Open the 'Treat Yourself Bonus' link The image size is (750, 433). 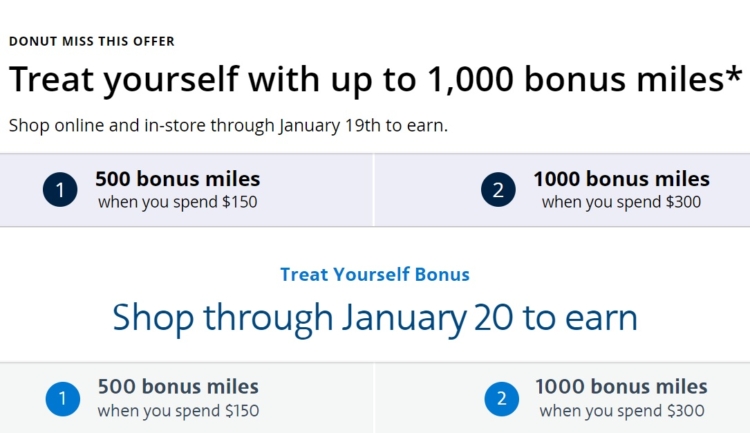click(375, 275)
